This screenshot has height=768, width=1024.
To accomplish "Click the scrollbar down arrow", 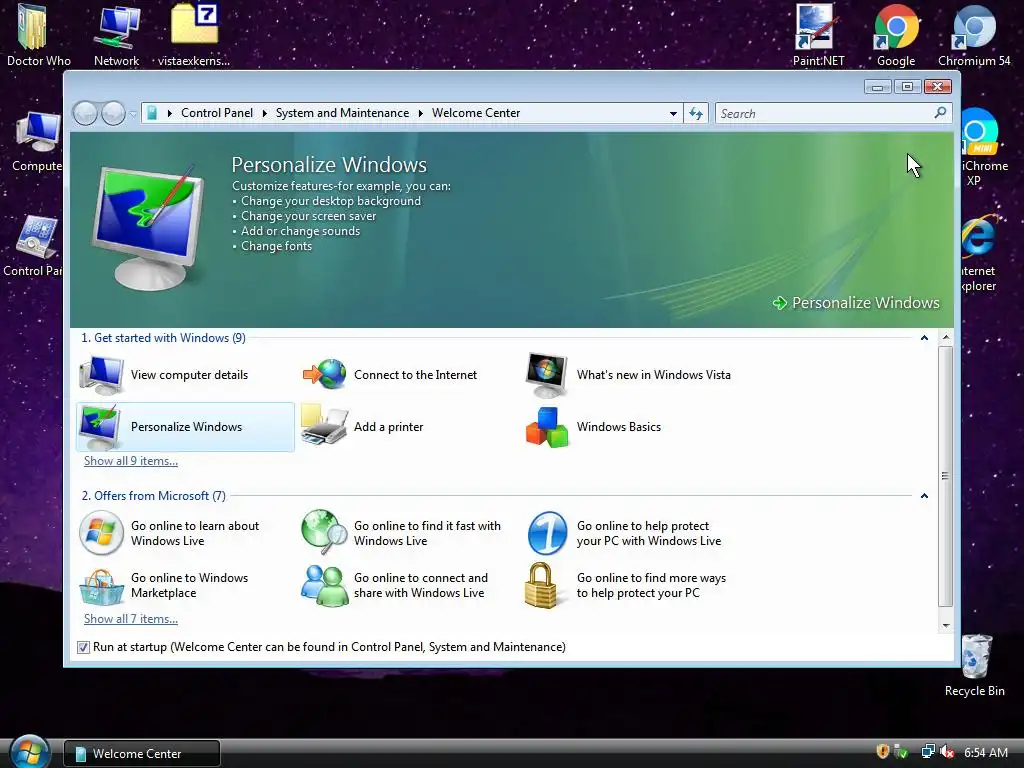I will pyautogui.click(x=946, y=626).
